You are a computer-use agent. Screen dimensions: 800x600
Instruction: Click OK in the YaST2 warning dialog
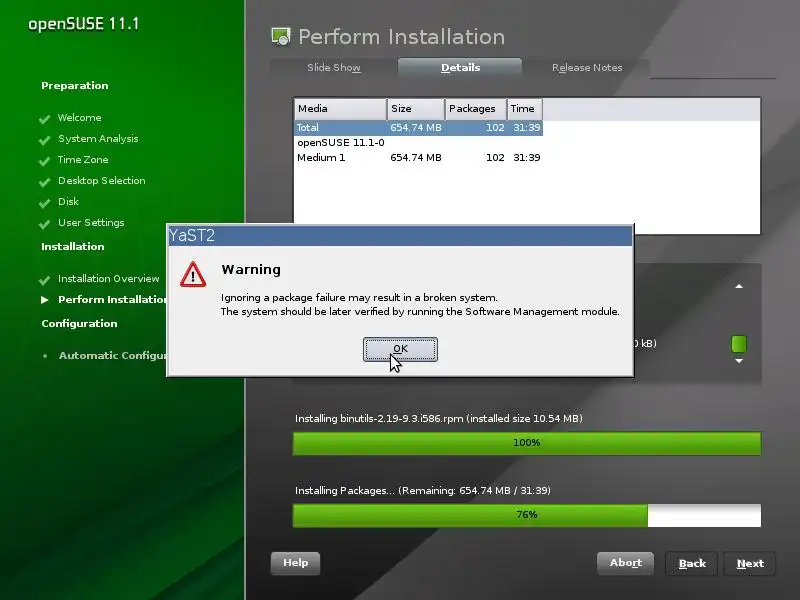pos(400,349)
